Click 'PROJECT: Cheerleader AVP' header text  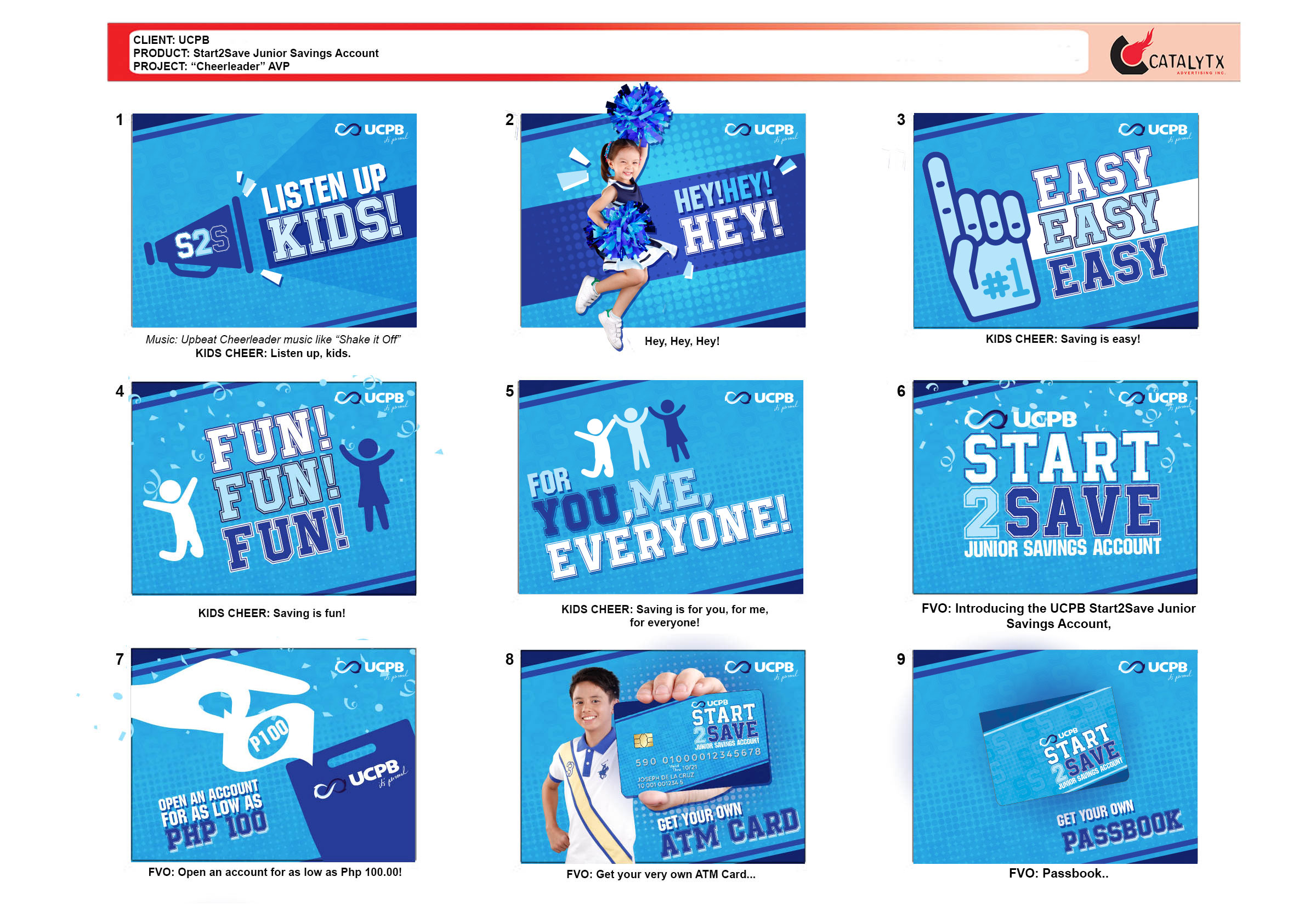coord(212,66)
